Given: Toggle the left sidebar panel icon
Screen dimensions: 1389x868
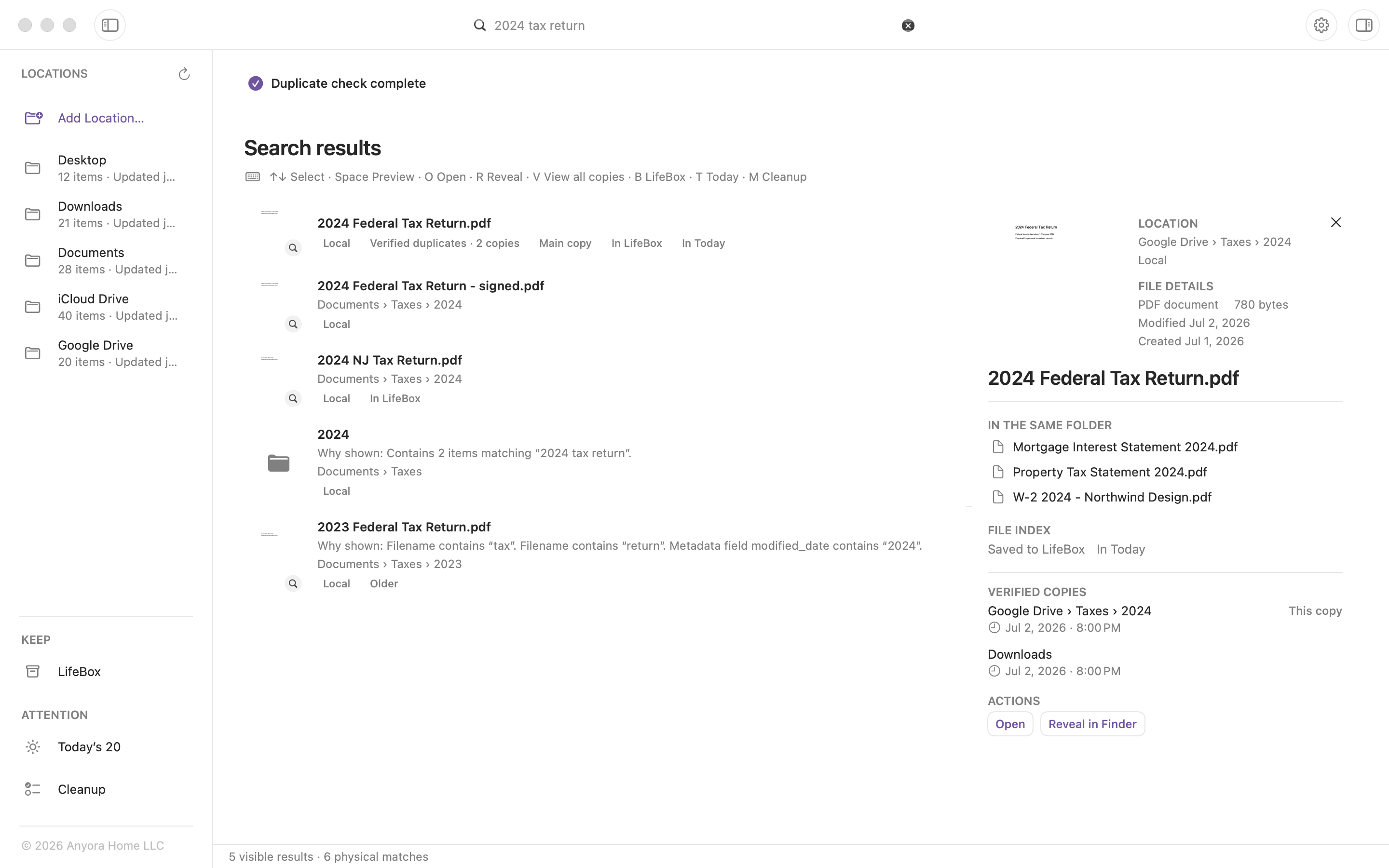Looking at the screenshot, I should 109,25.
